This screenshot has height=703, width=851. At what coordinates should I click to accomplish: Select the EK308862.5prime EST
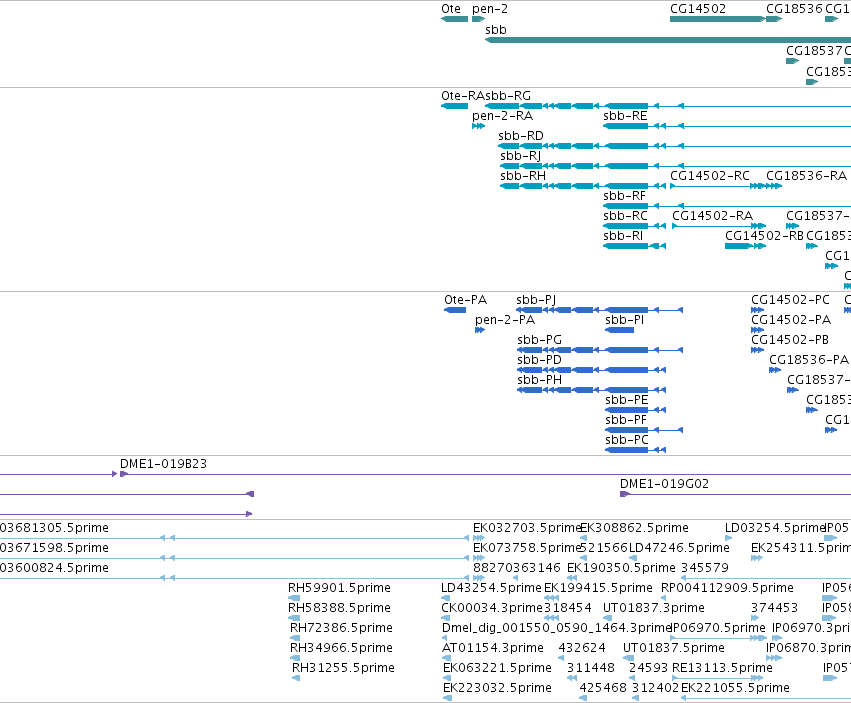coord(583,538)
